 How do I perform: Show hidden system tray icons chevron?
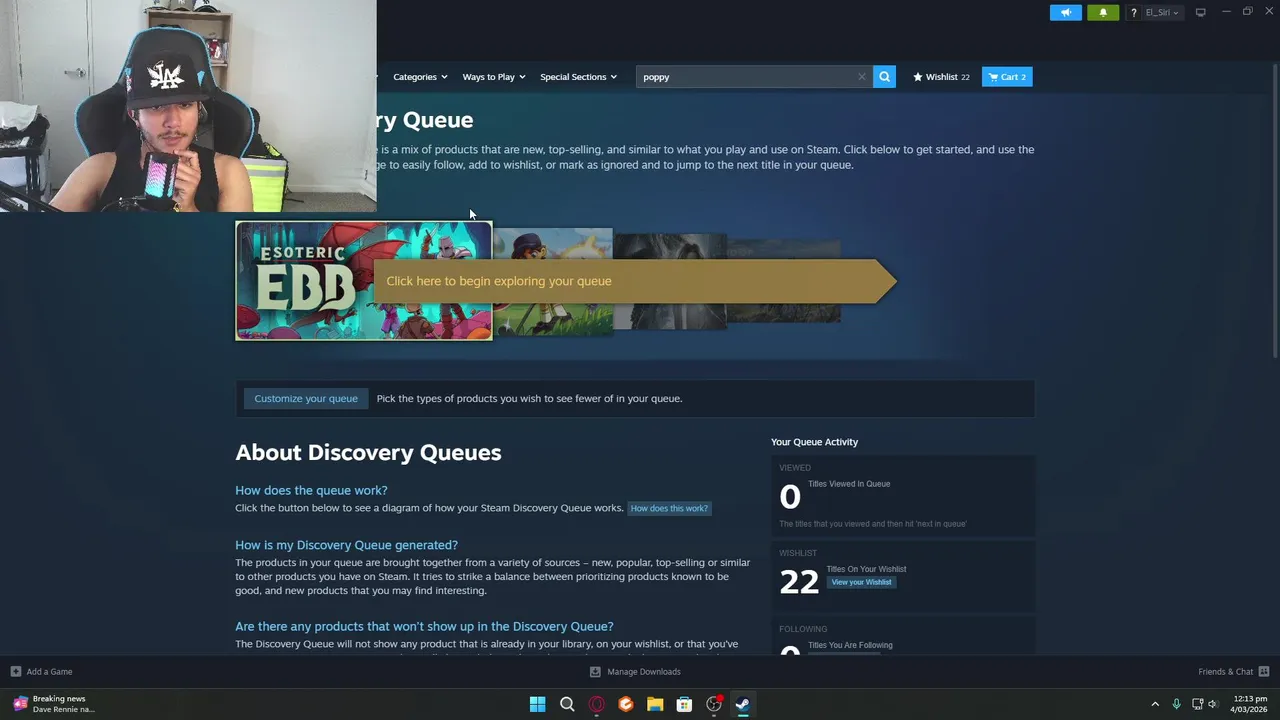point(1155,704)
